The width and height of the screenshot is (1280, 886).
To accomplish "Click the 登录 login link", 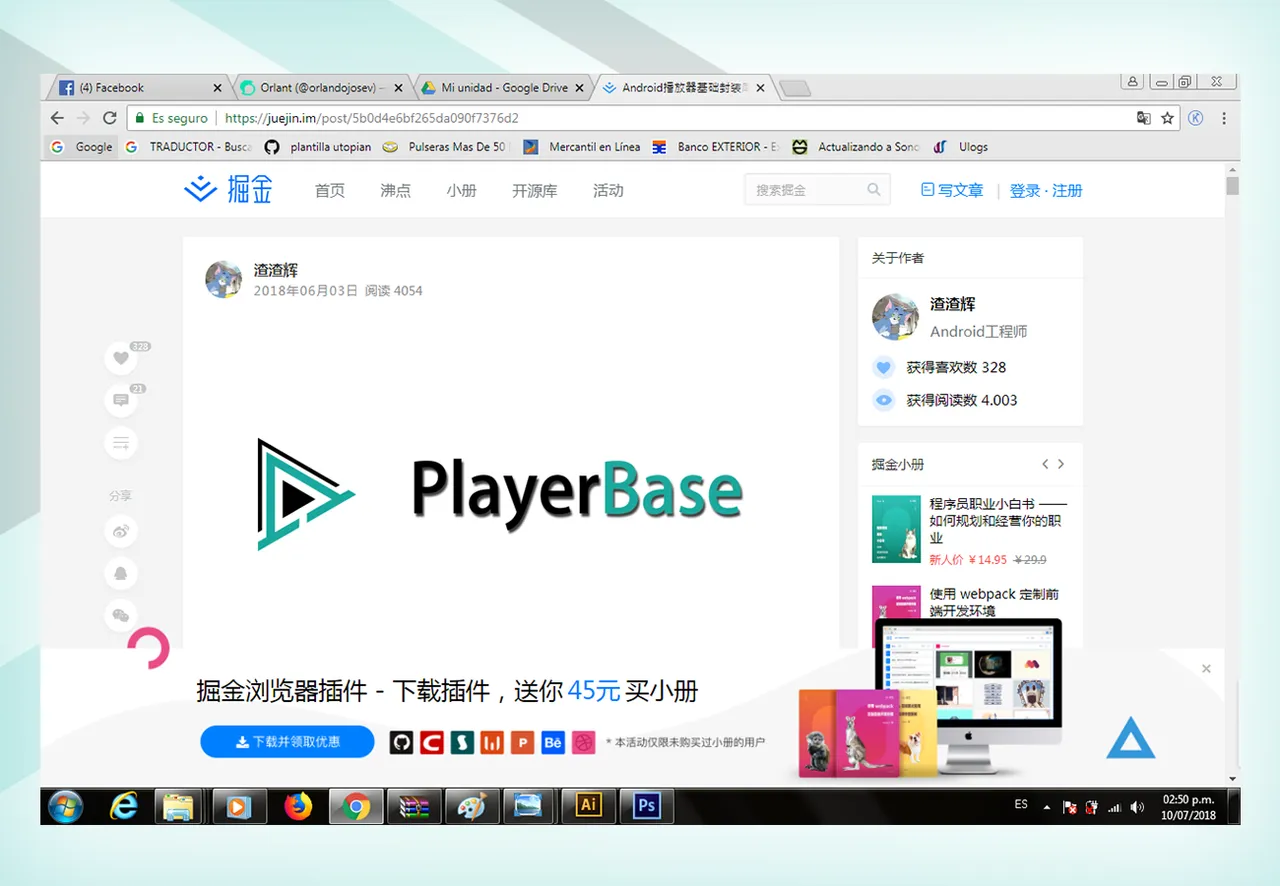I will [1025, 190].
